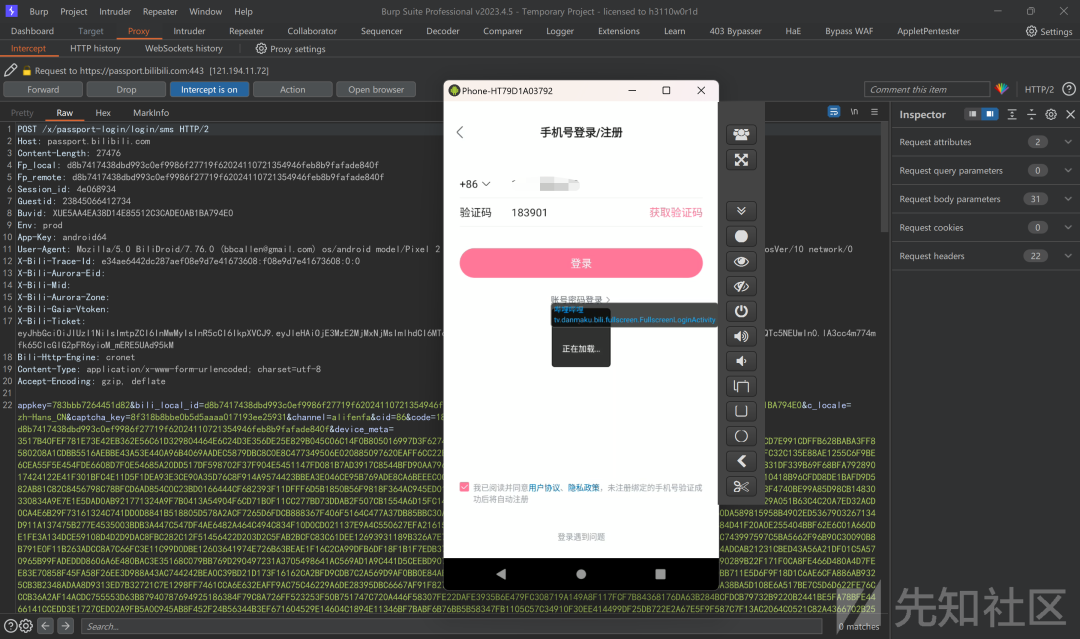This screenshot has height=639, width=1080.
Task: Tap the Android home circle in the phone navbar
Action: (x=581, y=574)
